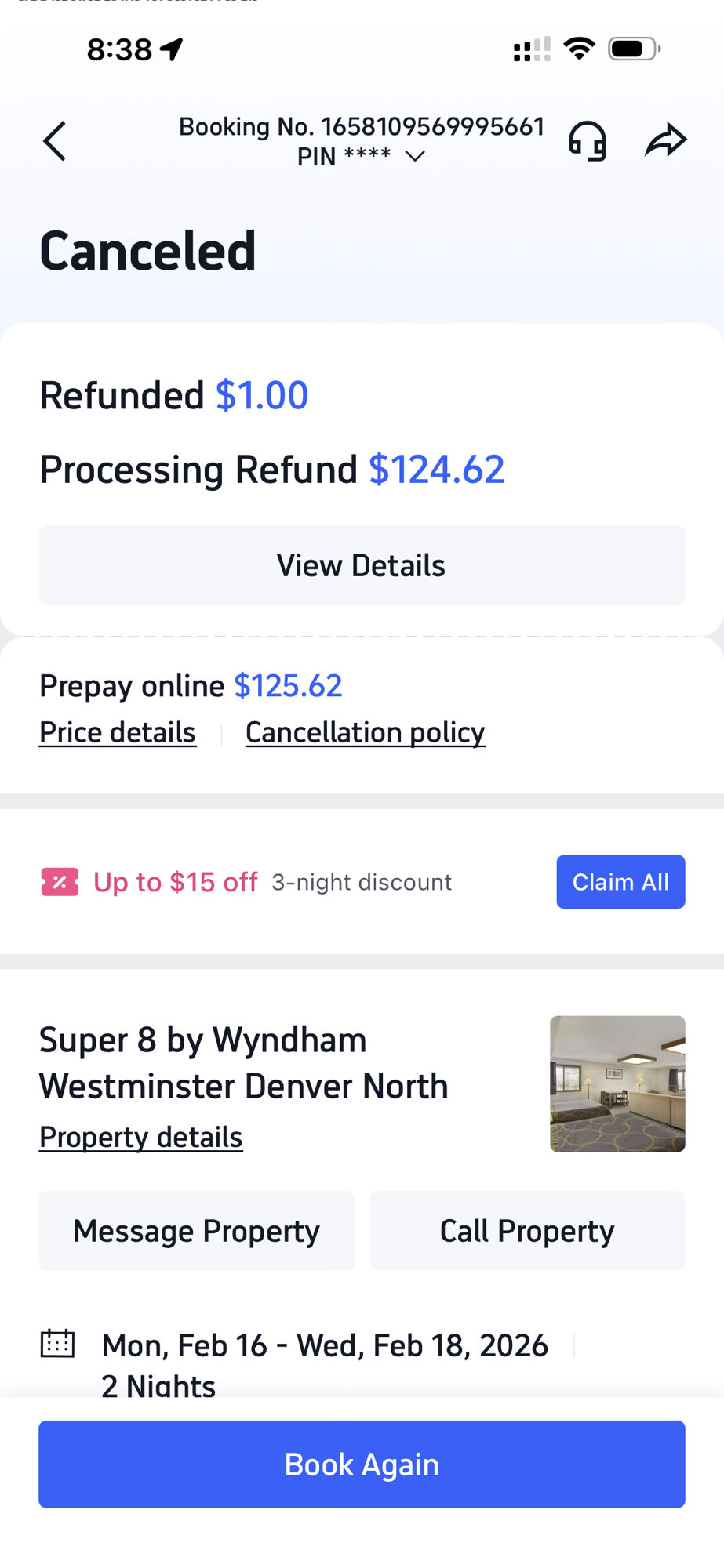Screen dimensions: 724x1568
Task: Open the Cancellation policy link
Action: 366,732
